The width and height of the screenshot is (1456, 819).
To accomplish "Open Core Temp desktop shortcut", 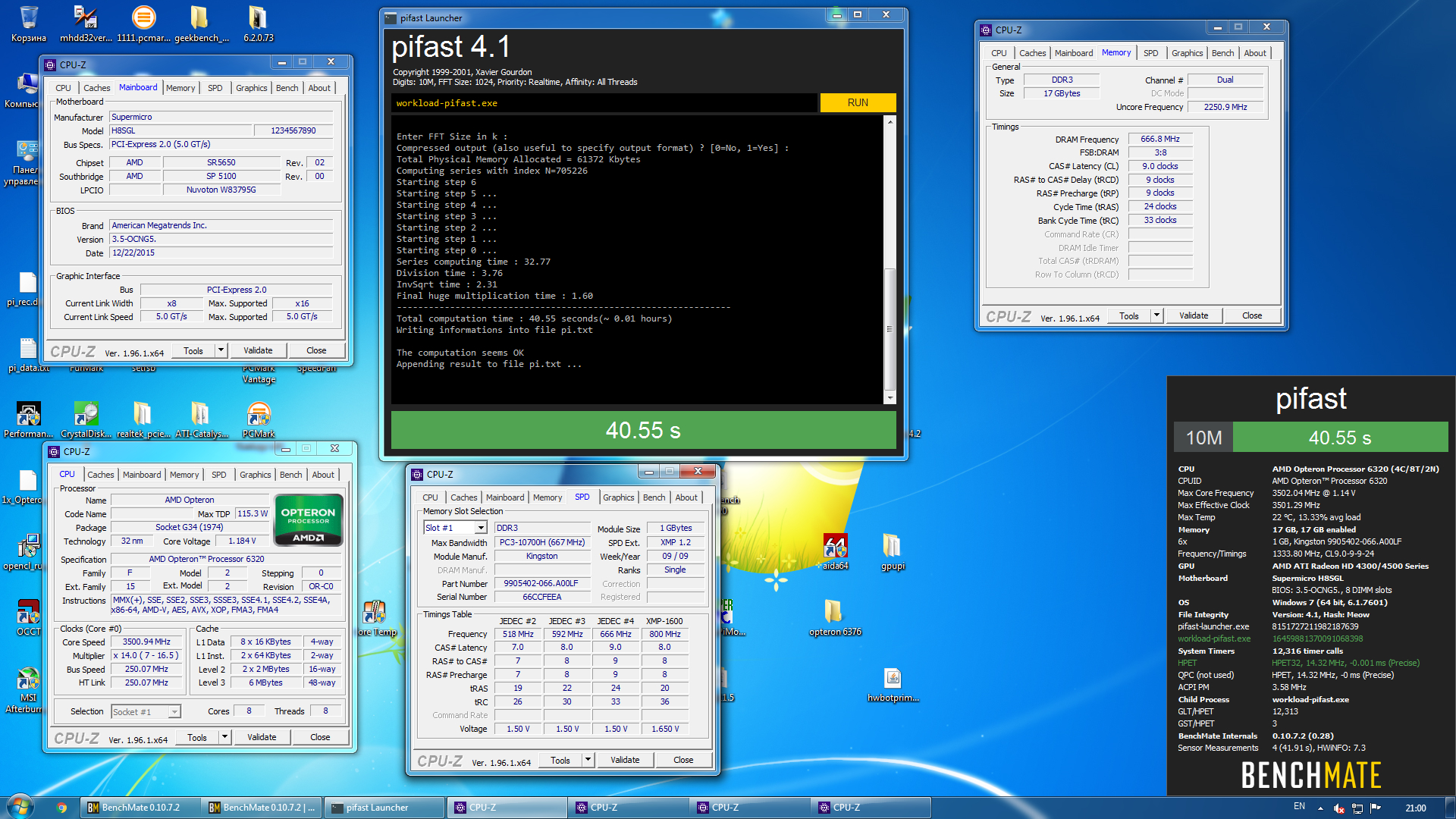I will click(377, 617).
